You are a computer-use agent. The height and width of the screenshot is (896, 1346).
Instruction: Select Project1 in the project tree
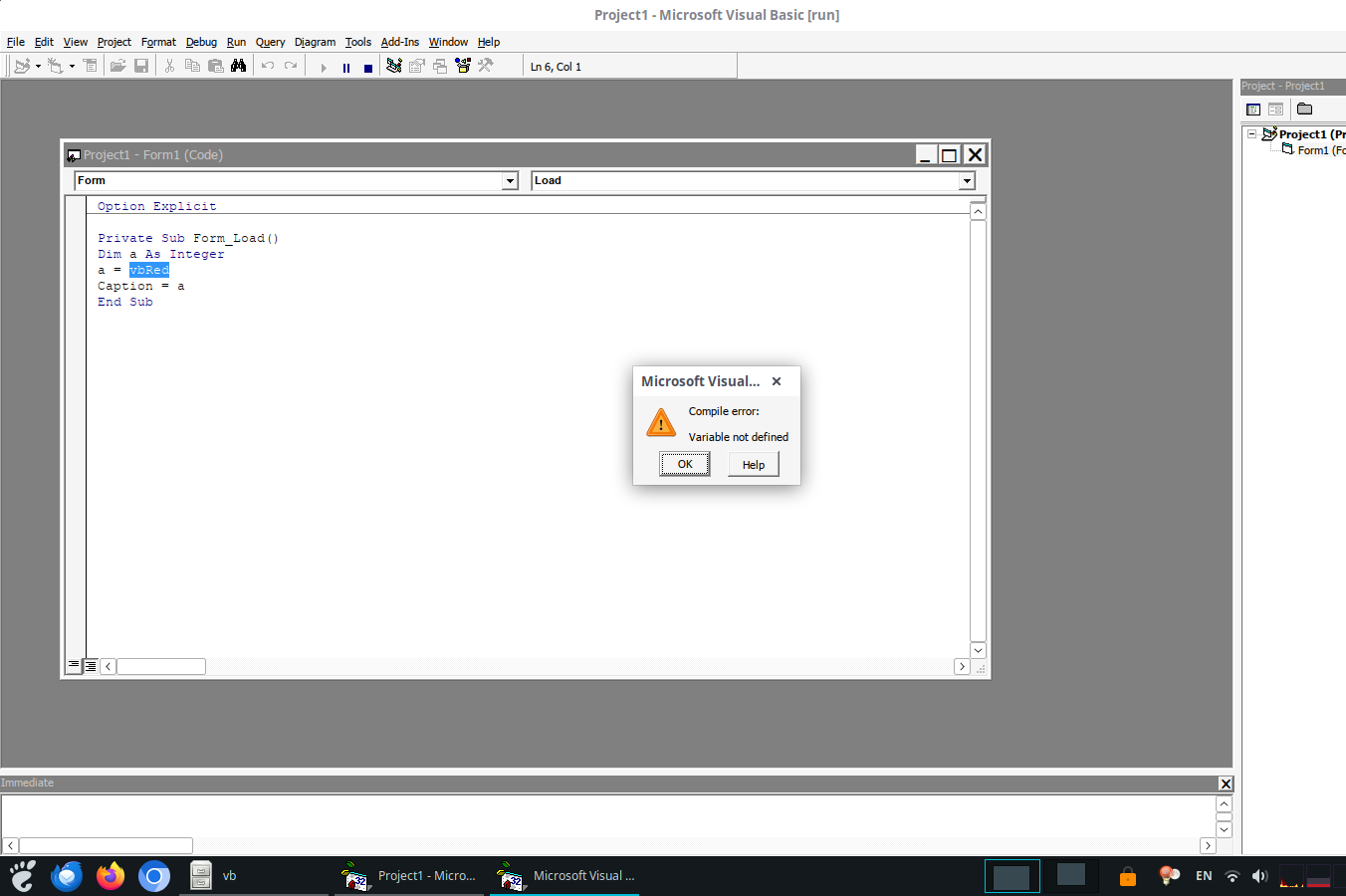[1312, 134]
